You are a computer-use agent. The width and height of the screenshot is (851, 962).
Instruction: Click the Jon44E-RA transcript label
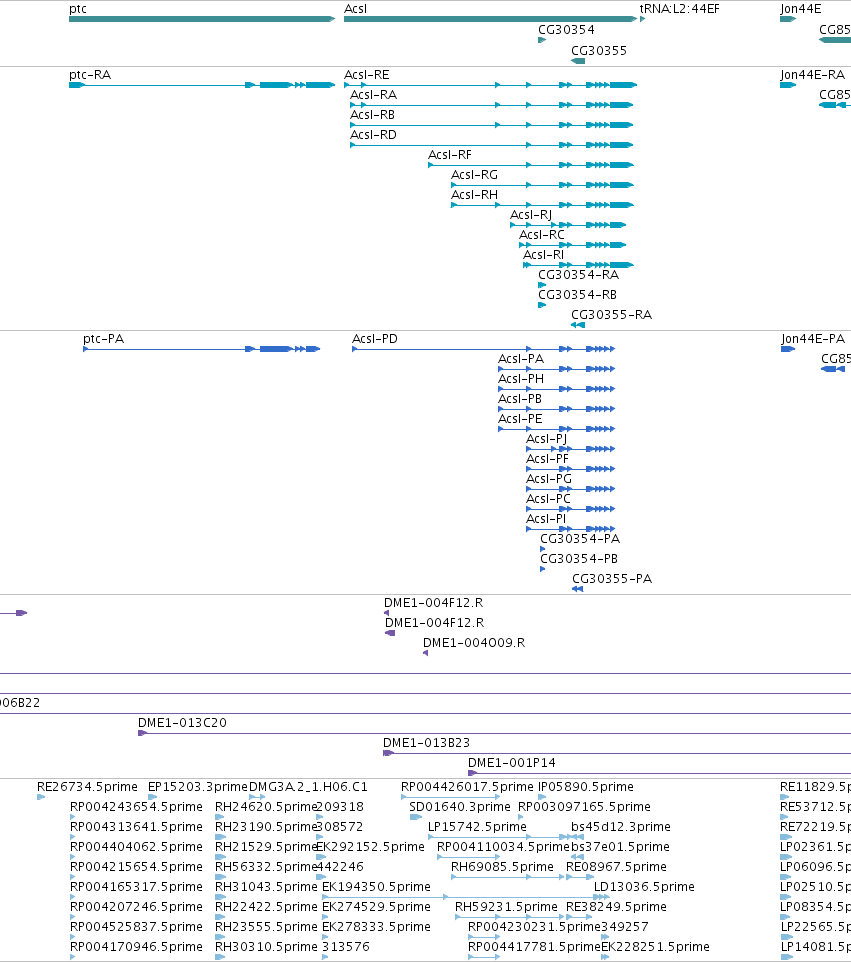pos(812,75)
